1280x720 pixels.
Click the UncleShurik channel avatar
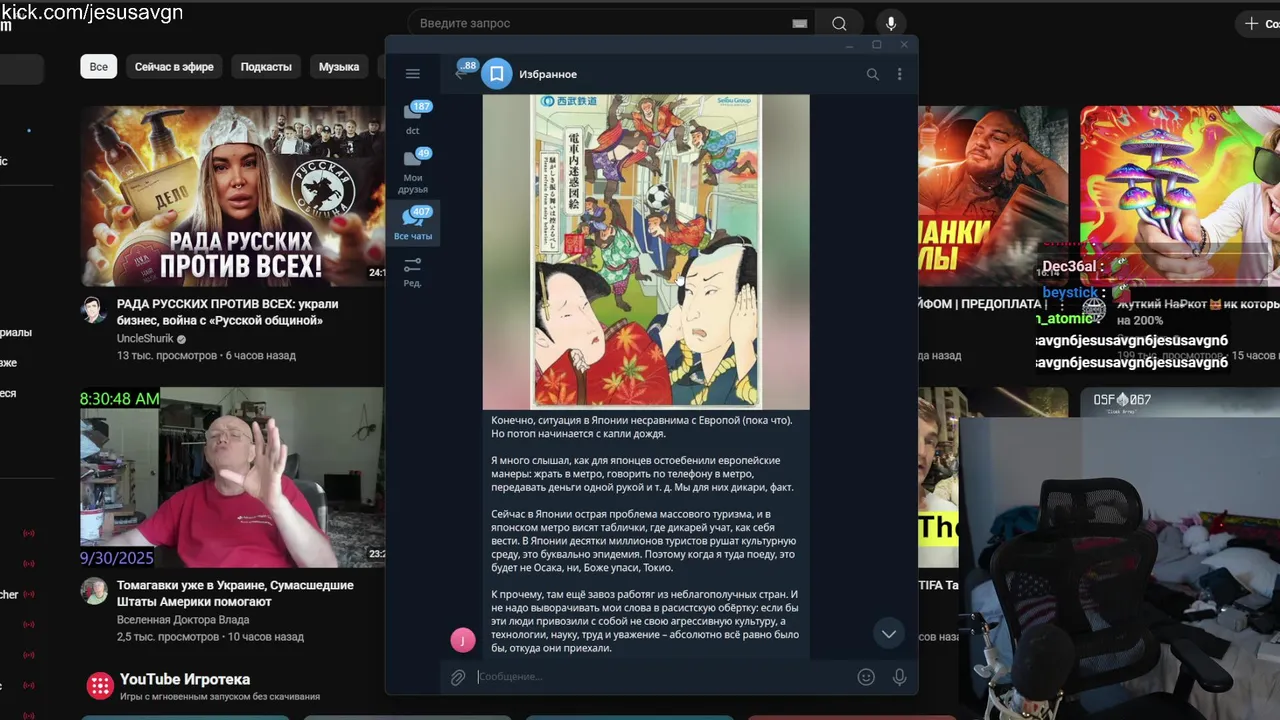[x=94, y=309]
